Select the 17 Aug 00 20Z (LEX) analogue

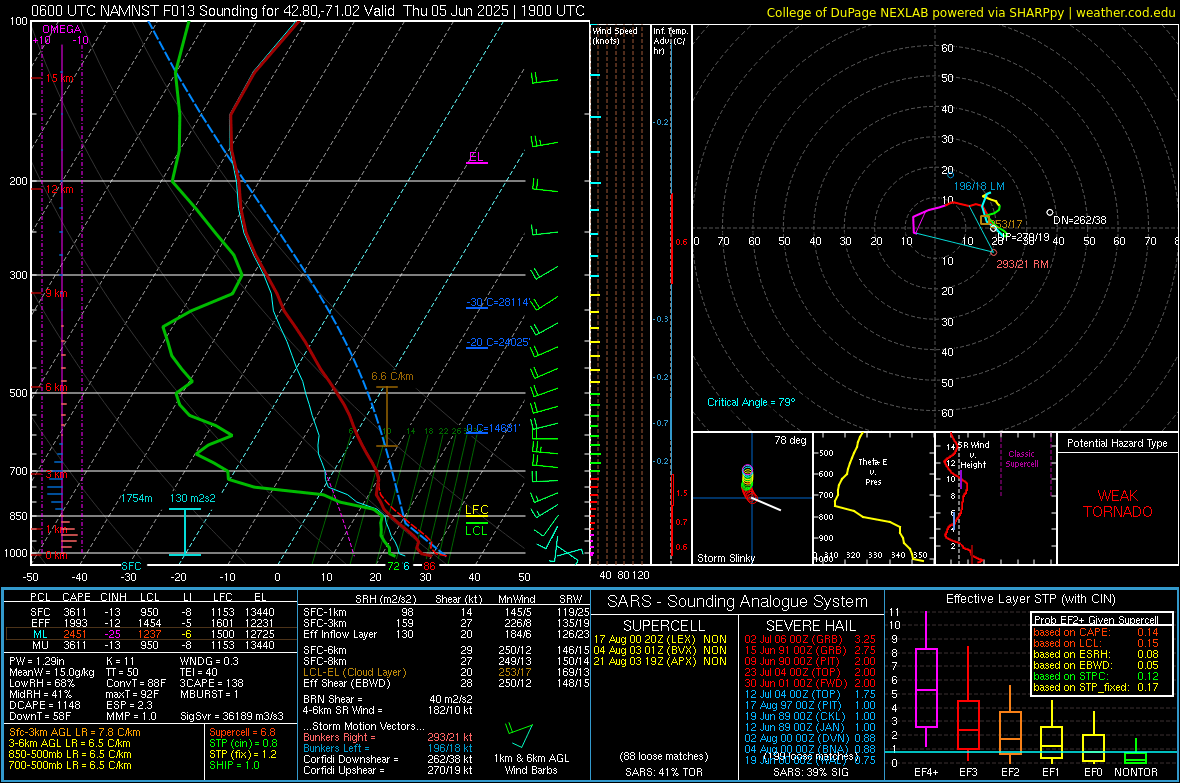click(x=660, y=639)
